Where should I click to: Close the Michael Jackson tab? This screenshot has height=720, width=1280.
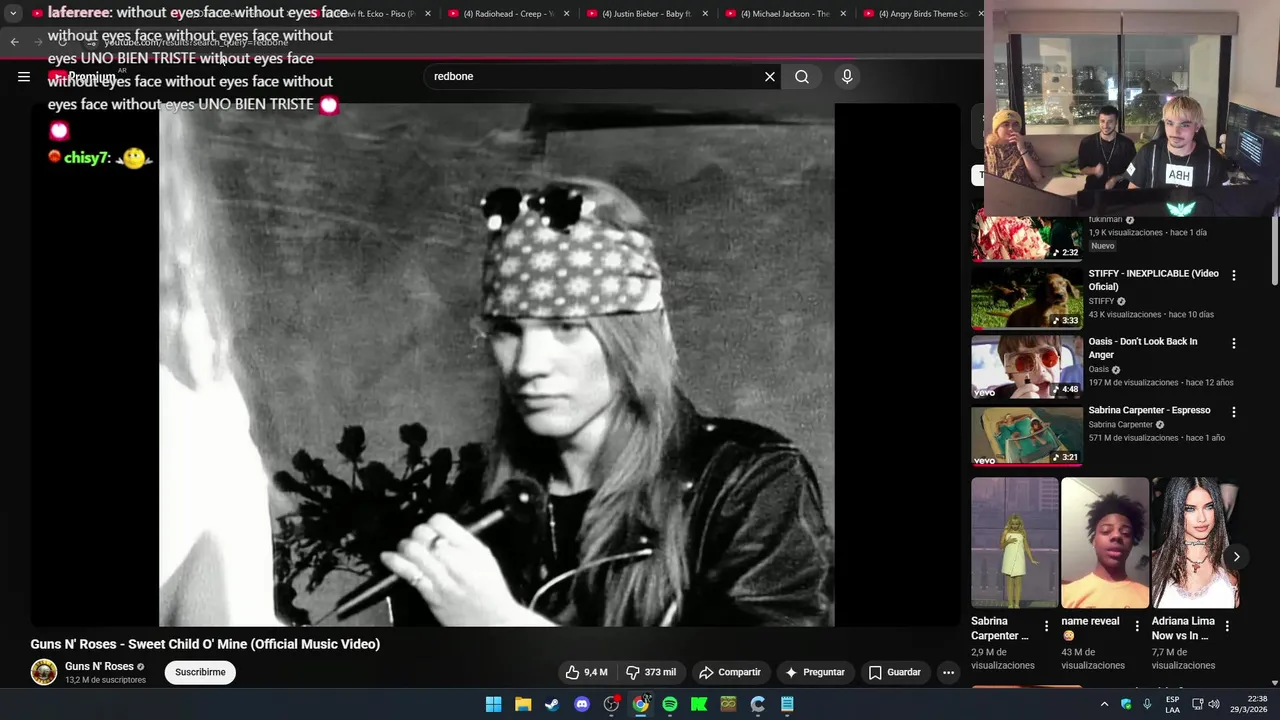pyautogui.click(x=843, y=14)
